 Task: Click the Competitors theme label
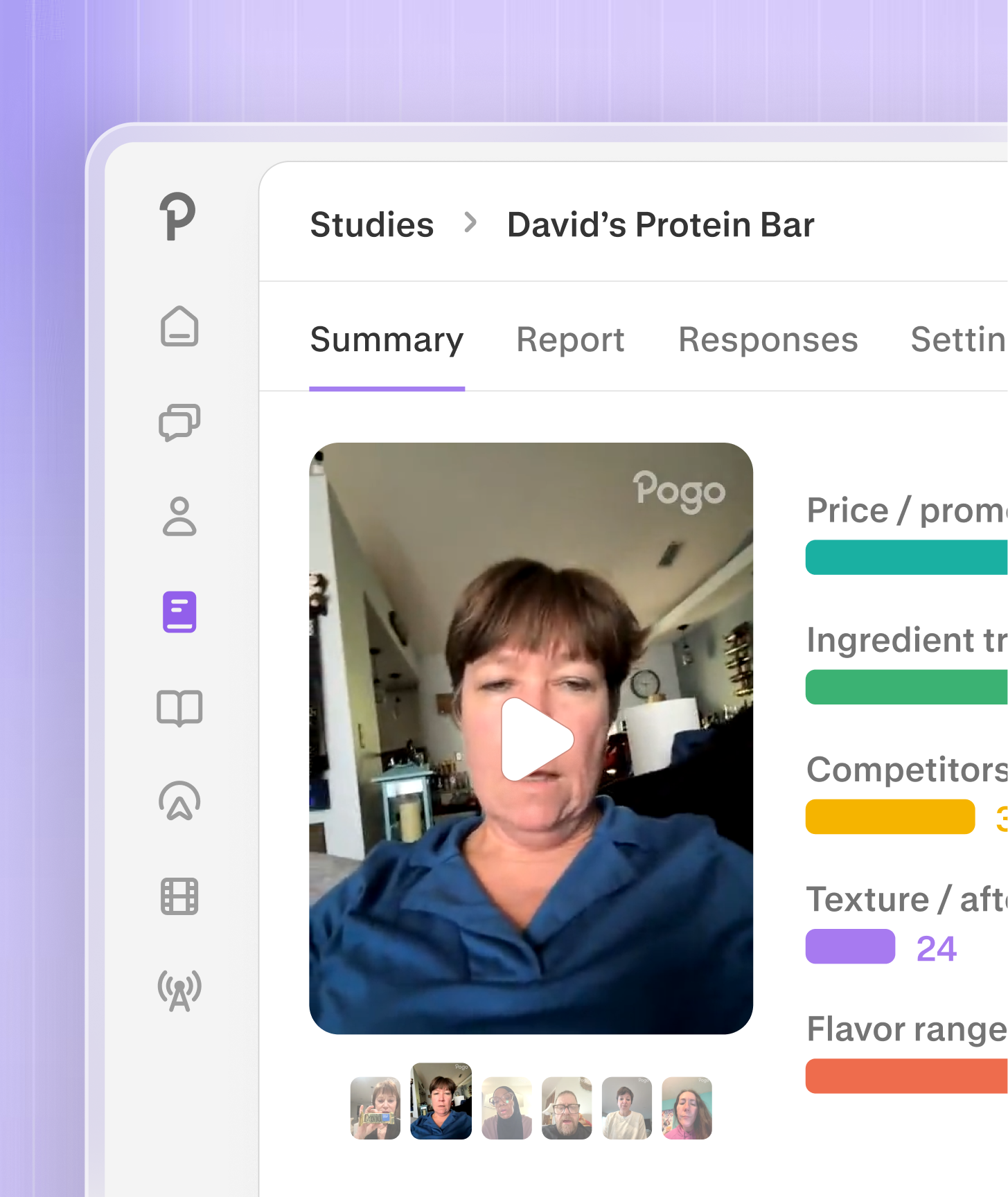908,769
